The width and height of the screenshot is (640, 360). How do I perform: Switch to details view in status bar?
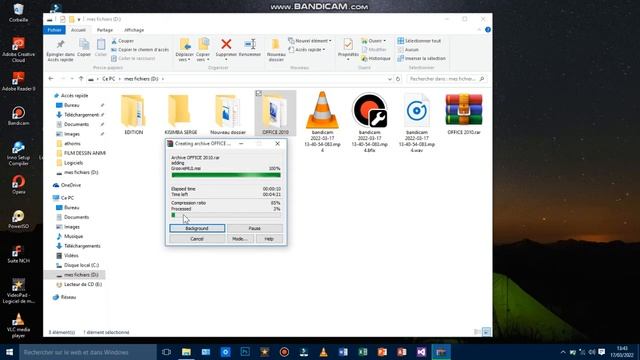477,332
